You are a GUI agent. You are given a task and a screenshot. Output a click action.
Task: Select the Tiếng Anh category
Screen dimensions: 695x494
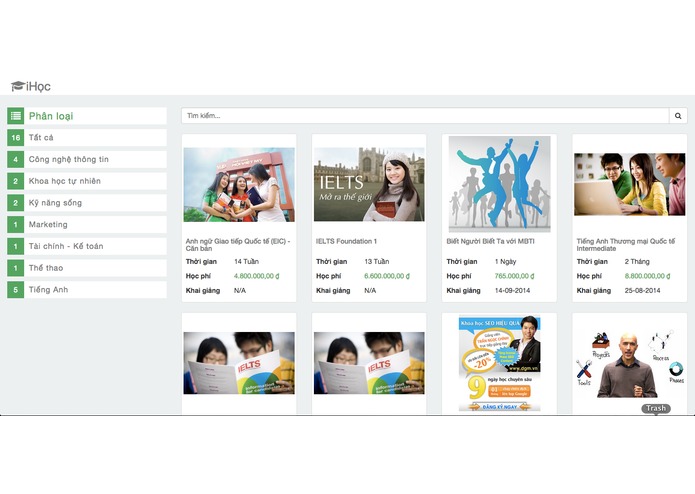[x=87, y=289]
